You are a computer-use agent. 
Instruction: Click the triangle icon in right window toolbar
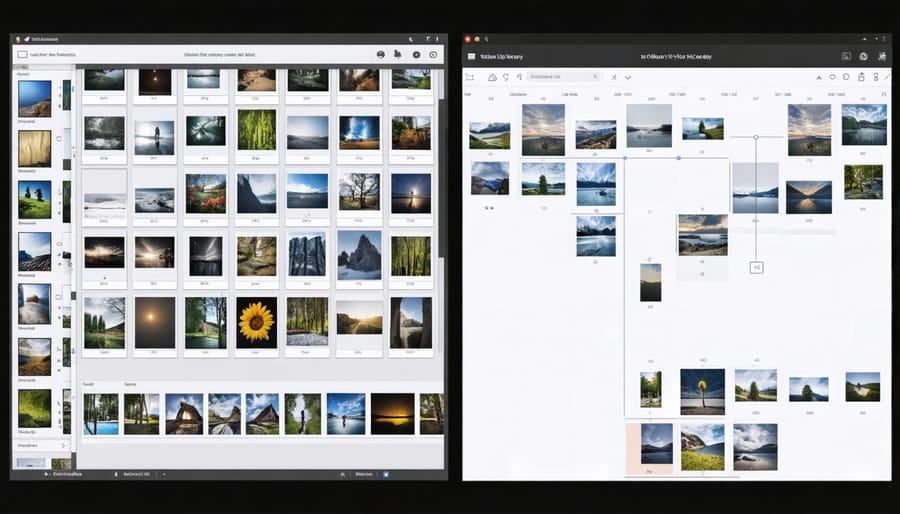(819, 77)
